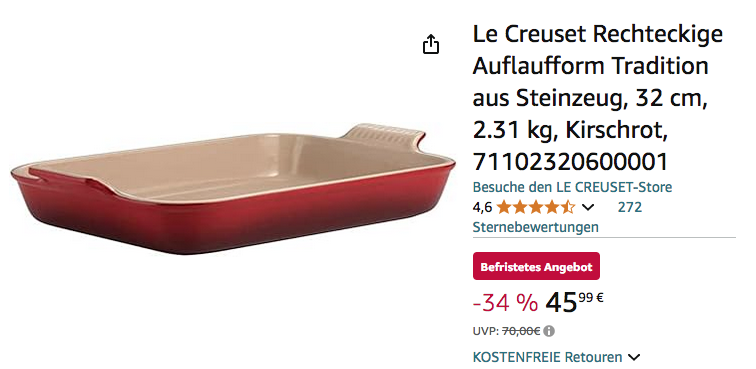Open the info icon beside the UVP price
This screenshot has height=369, width=756.
pos(549,331)
